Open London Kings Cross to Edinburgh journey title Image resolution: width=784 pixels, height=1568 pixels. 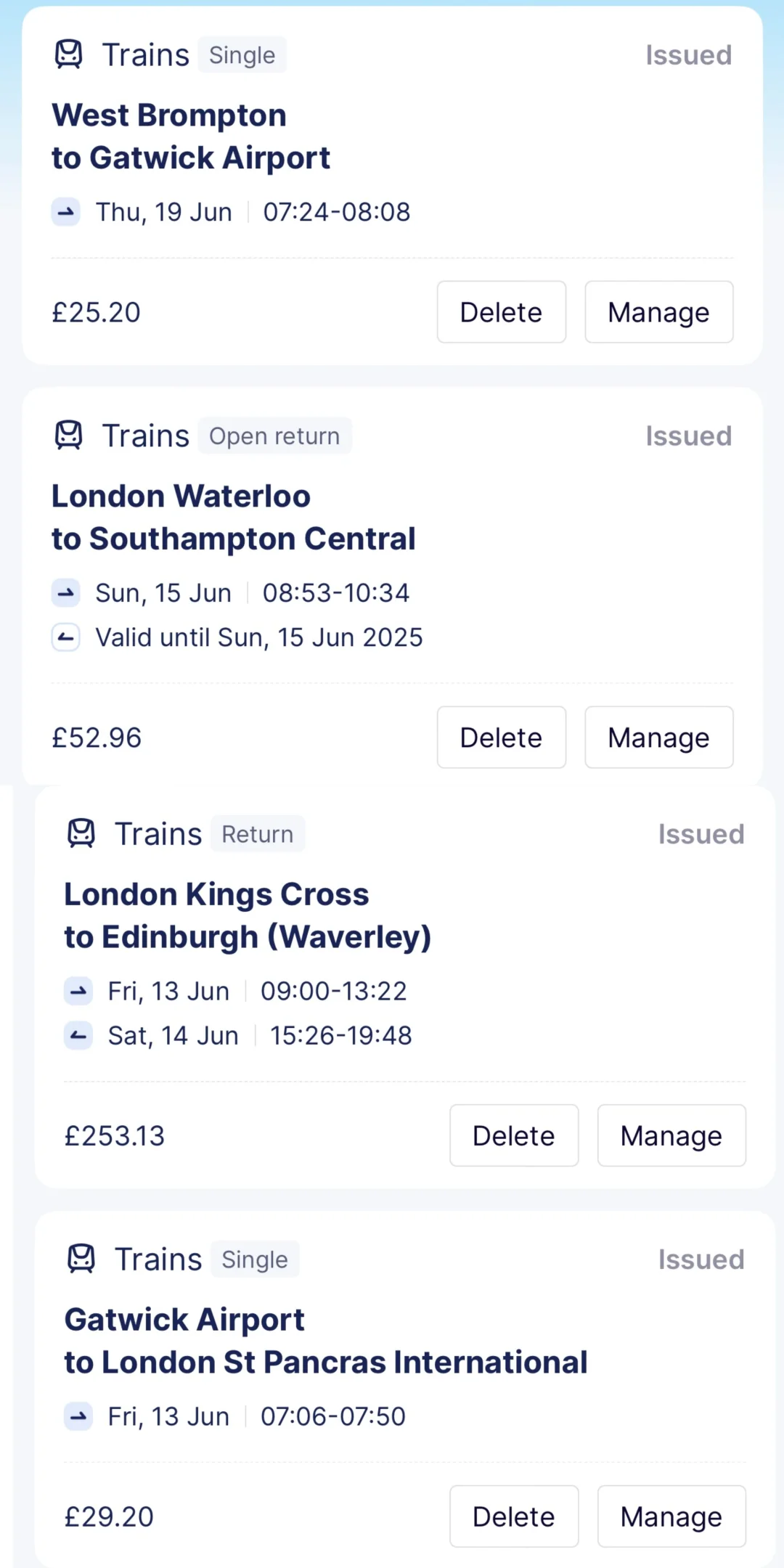pyautogui.click(x=247, y=915)
